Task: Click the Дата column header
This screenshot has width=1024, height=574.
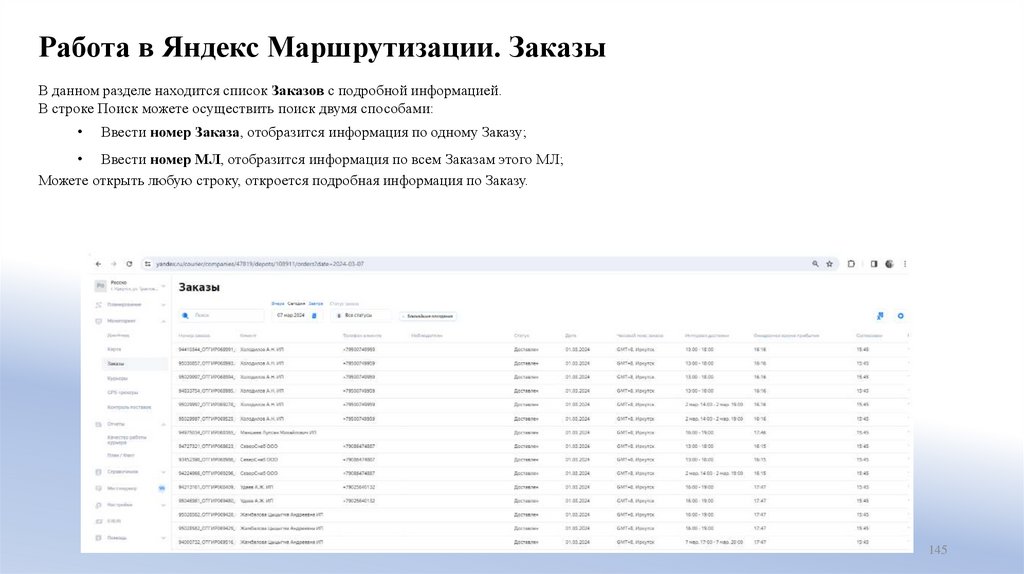Action: 571,336
